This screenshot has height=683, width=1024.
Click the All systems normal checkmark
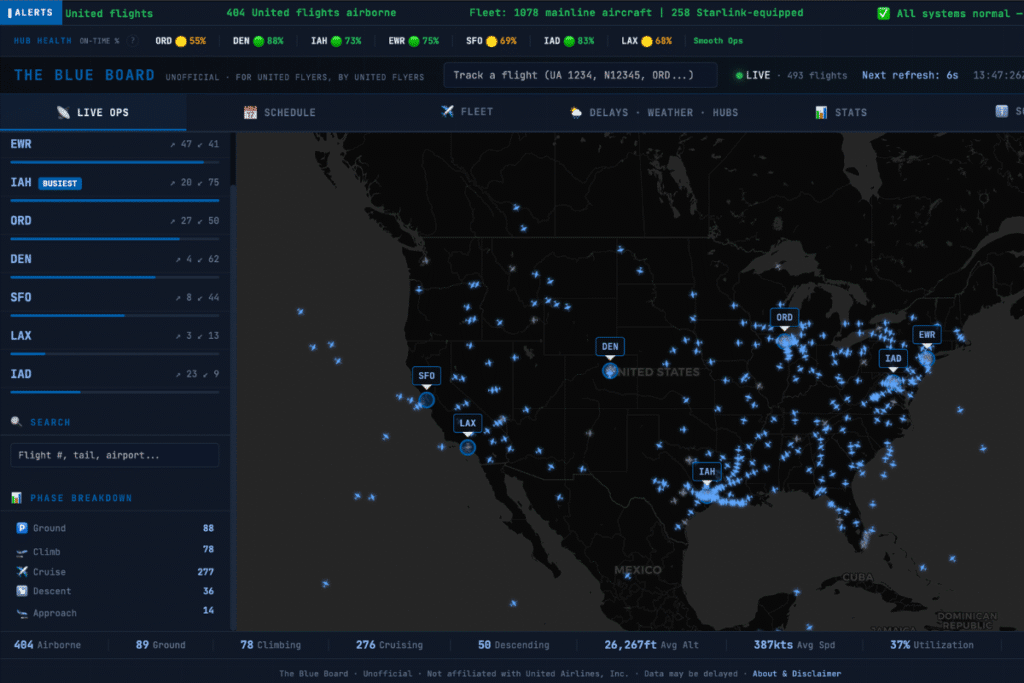pos(883,13)
